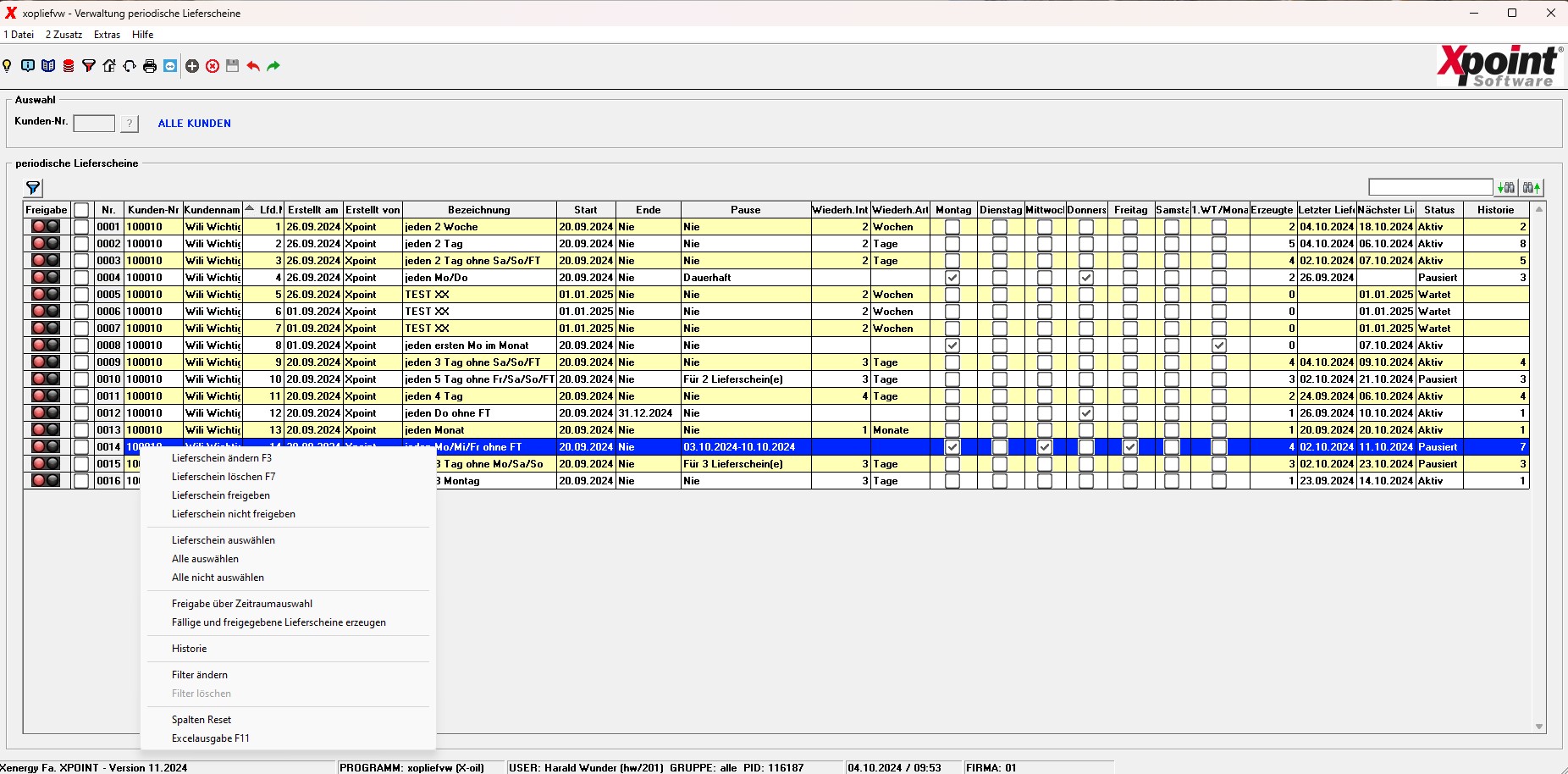Open the '2 Zusatz' menu
This screenshot has height=774, width=1568.
pyautogui.click(x=63, y=35)
